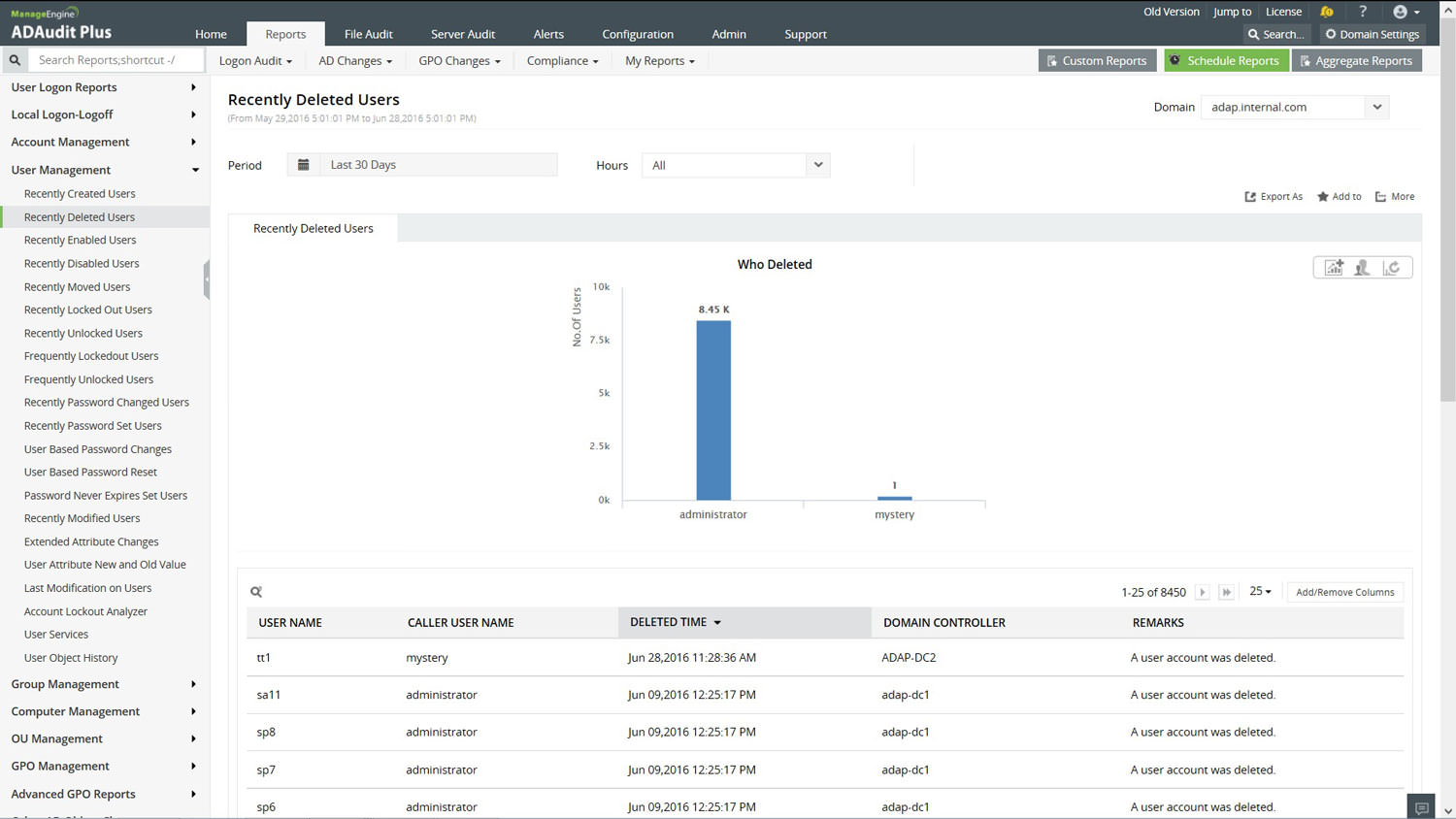Switch to the File Audit tab
The height and width of the screenshot is (819, 1456).
[x=368, y=34]
